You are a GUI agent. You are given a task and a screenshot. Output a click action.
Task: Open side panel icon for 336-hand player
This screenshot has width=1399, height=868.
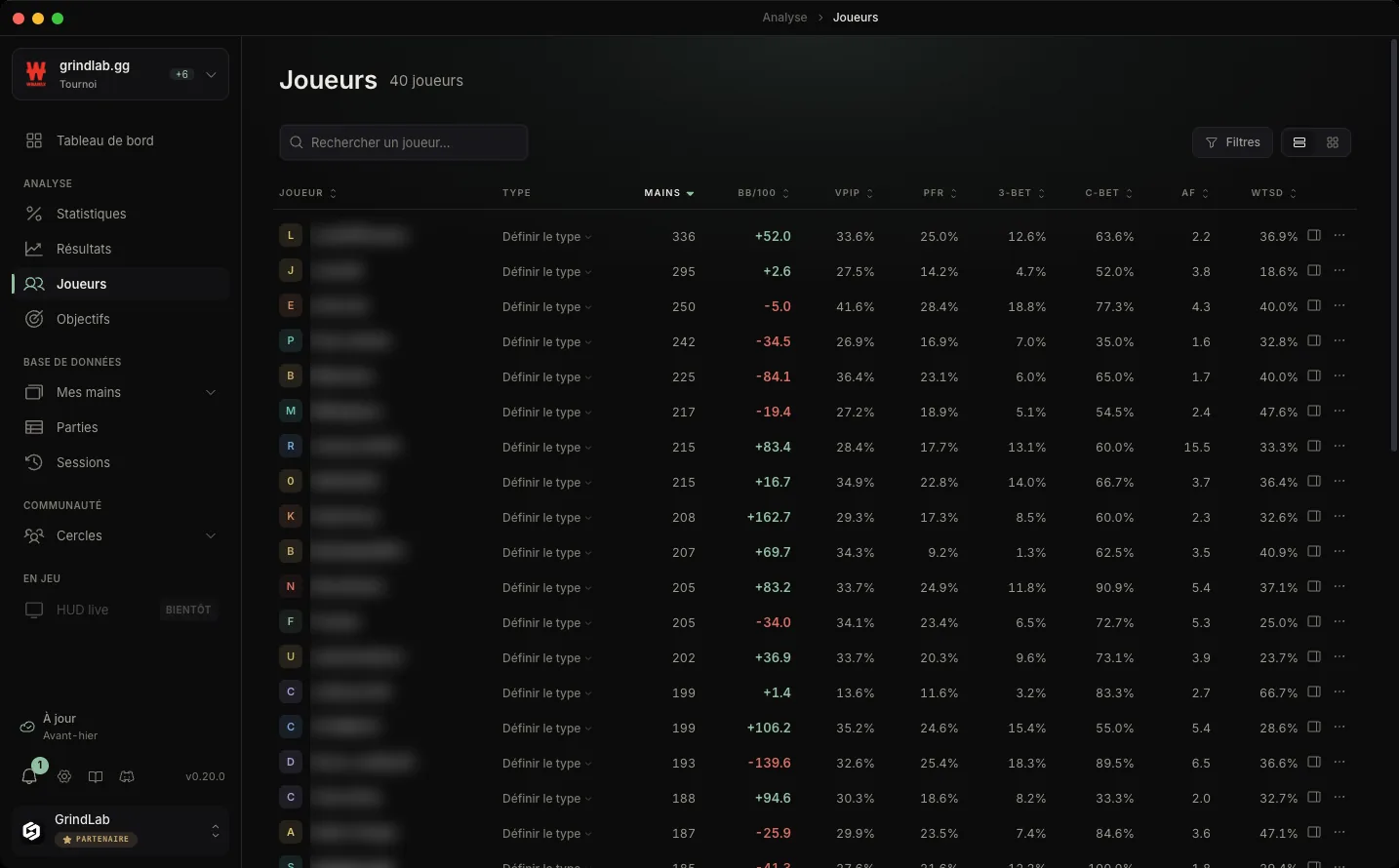[x=1314, y=235]
